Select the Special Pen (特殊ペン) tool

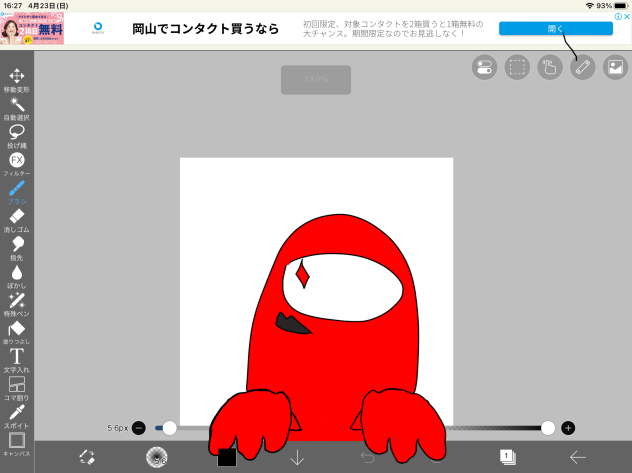coord(17,304)
